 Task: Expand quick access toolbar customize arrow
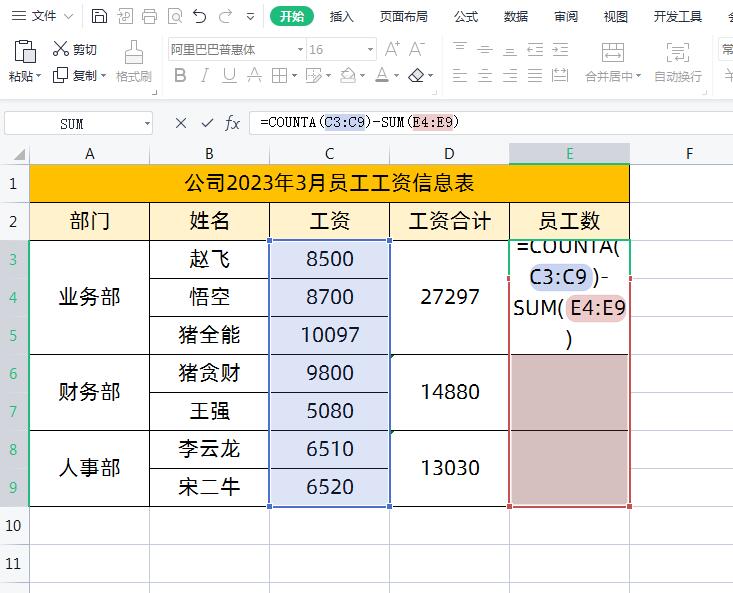(x=251, y=17)
